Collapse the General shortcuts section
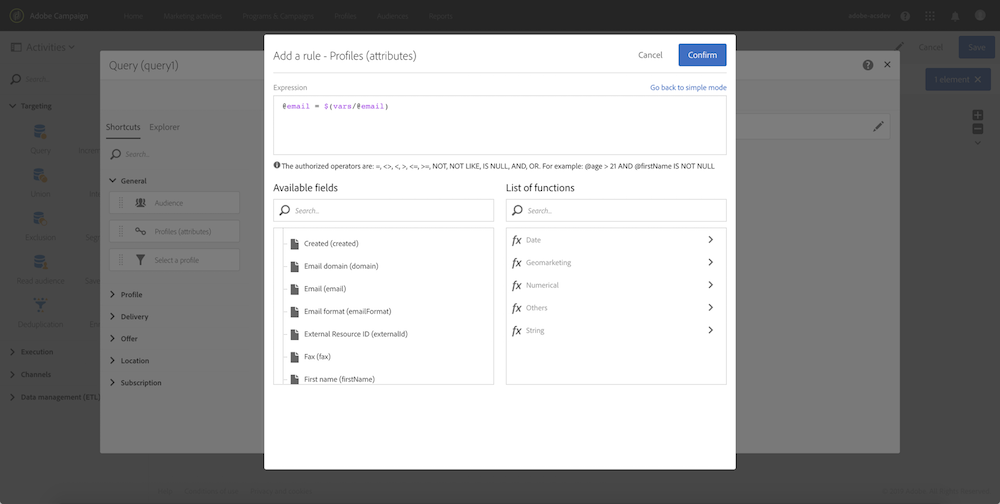1000x504 pixels. 113,181
